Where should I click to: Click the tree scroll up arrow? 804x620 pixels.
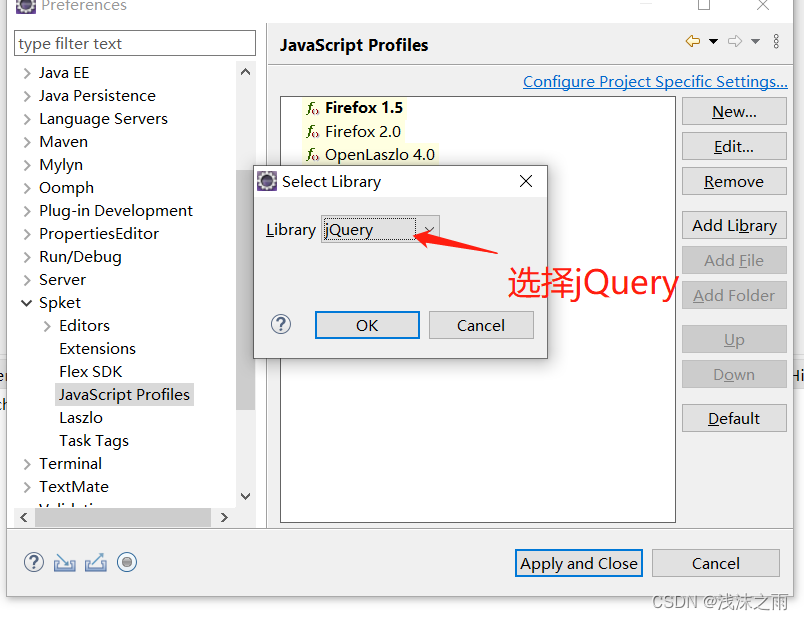246,72
